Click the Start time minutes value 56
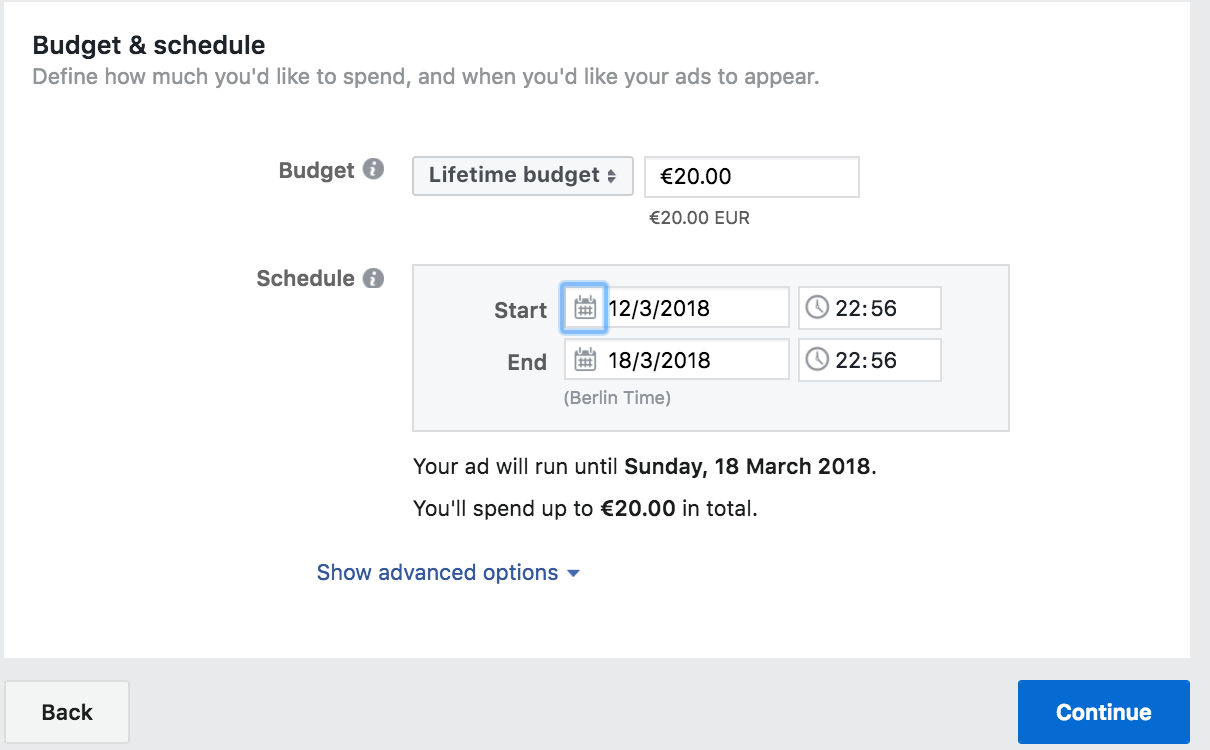This screenshot has height=750, width=1210. 883,308
